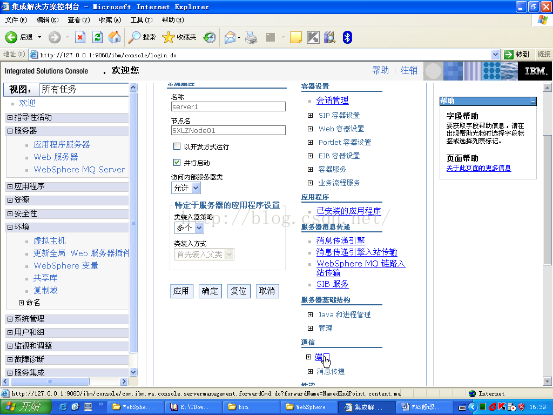Switch to the WebSphere folder taskbar item
Screen dimensions: 553x415
pos(310,407)
